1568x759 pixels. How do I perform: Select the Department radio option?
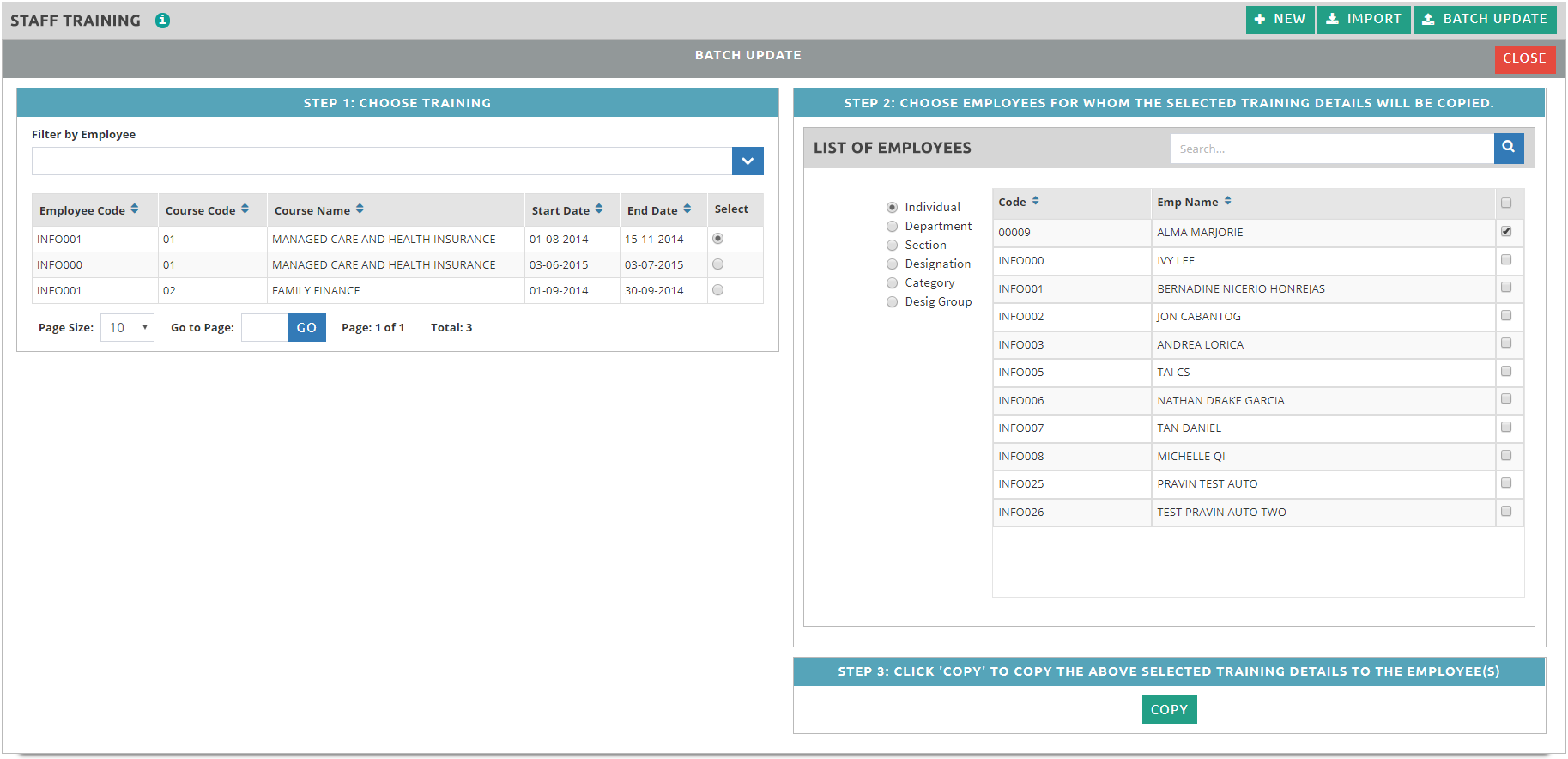[x=892, y=227]
